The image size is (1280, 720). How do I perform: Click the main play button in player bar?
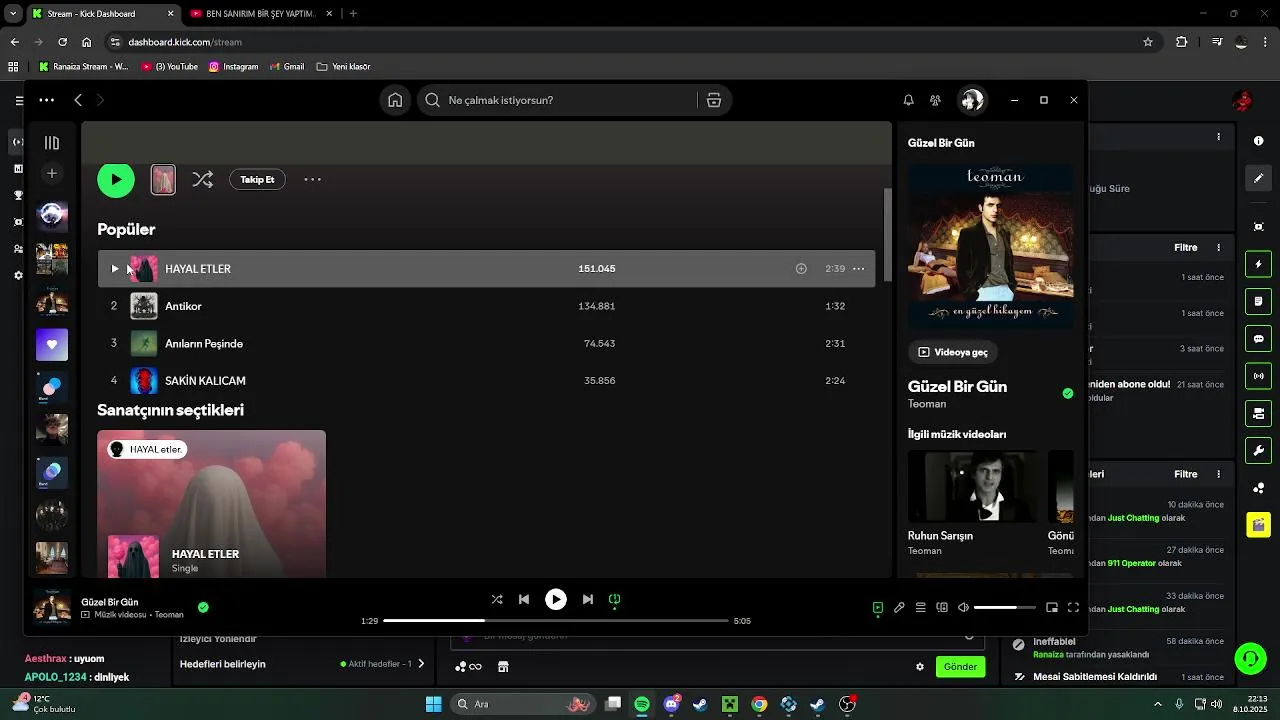[x=556, y=600]
